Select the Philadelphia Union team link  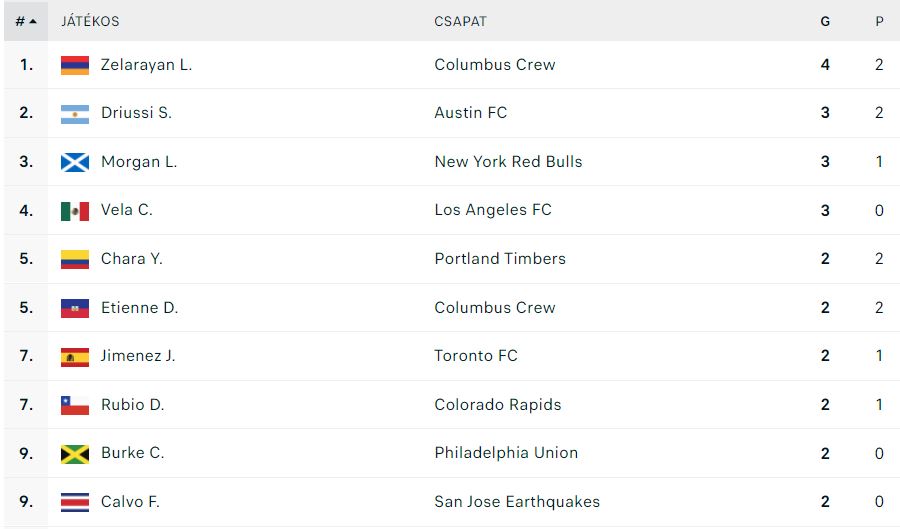[506, 453]
